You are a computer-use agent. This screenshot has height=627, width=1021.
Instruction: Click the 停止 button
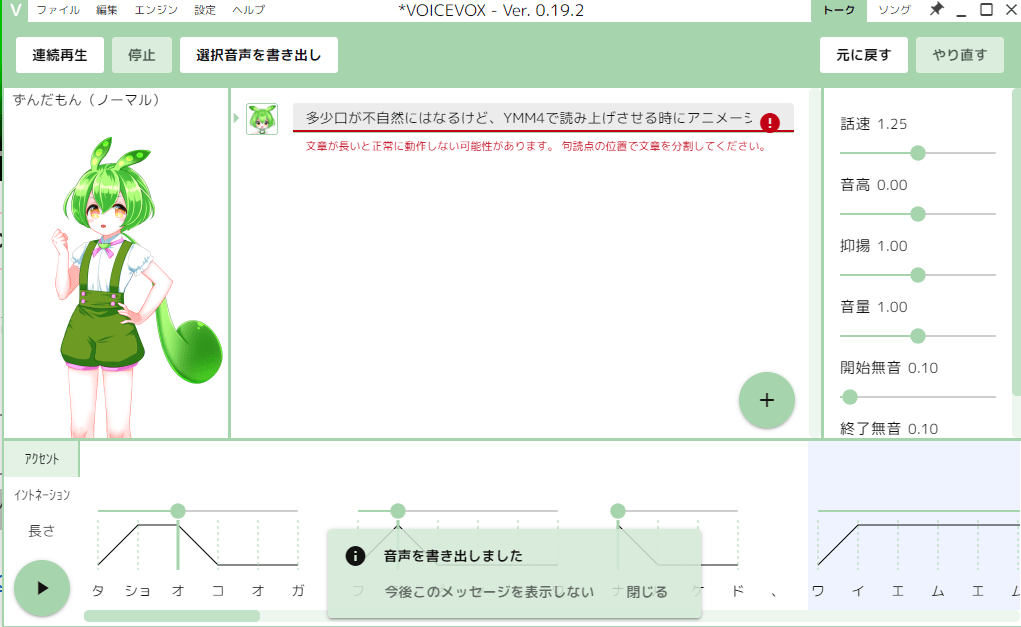point(141,55)
